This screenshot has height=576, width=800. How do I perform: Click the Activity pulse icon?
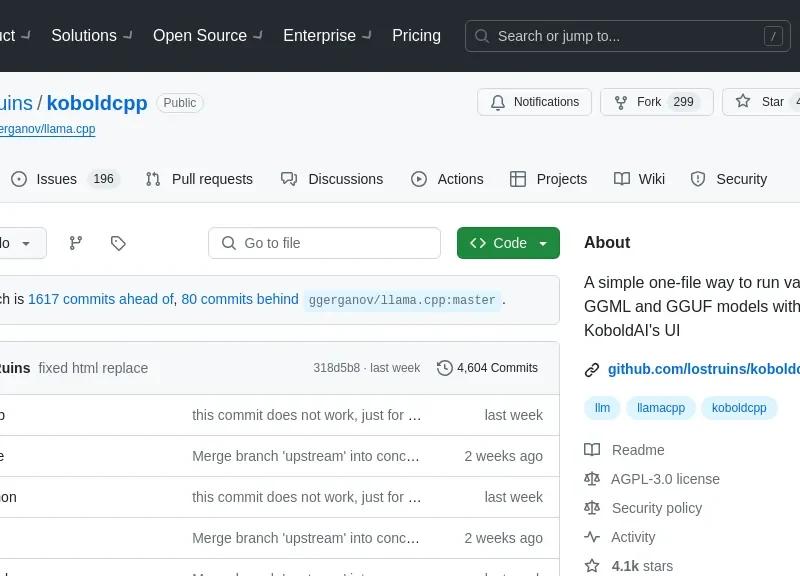(593, 537)
